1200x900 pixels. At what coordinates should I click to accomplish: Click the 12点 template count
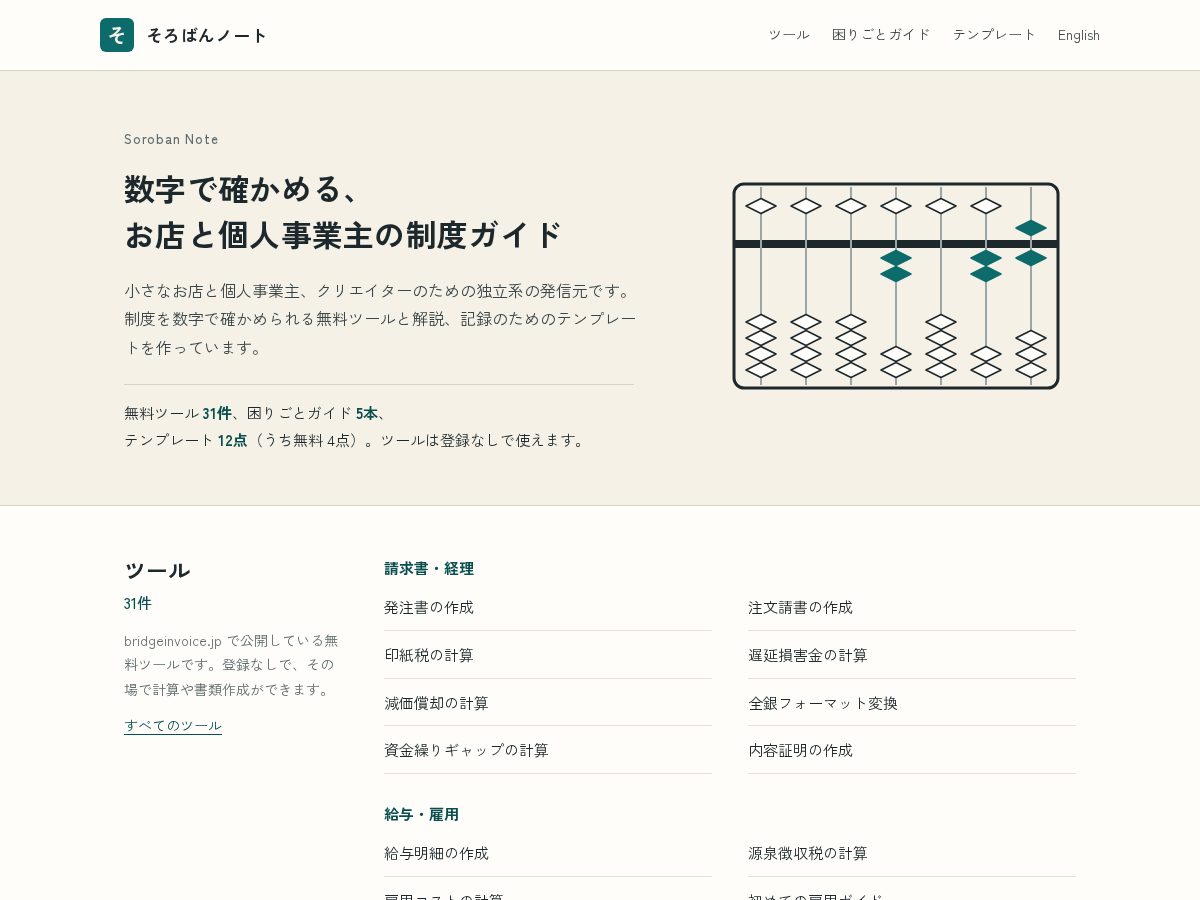pos(233,440)
